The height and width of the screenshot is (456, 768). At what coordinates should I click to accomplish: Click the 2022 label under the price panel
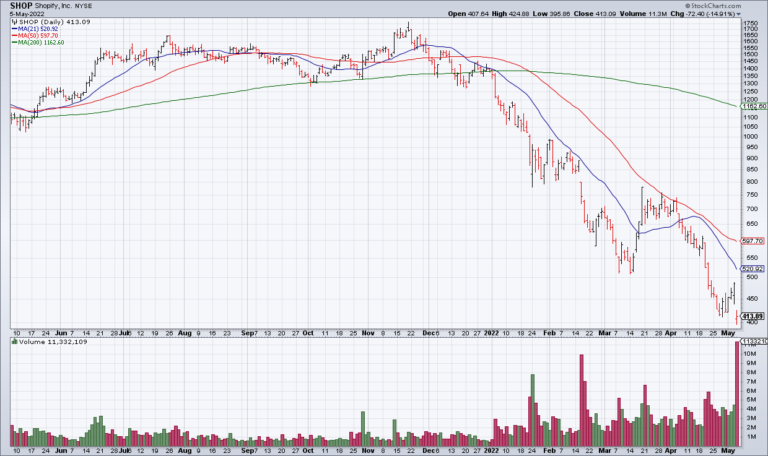click(491, 333)
